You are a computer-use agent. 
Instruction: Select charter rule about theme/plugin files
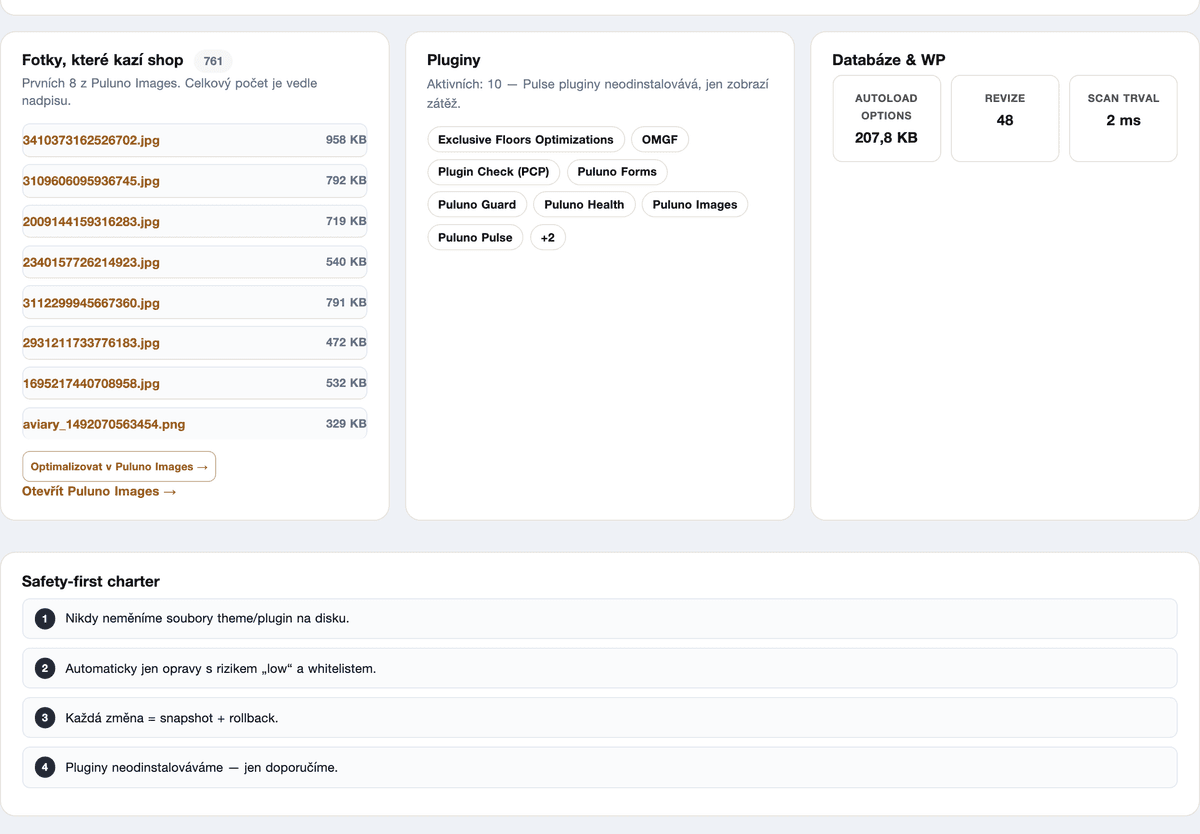[600, 619]
